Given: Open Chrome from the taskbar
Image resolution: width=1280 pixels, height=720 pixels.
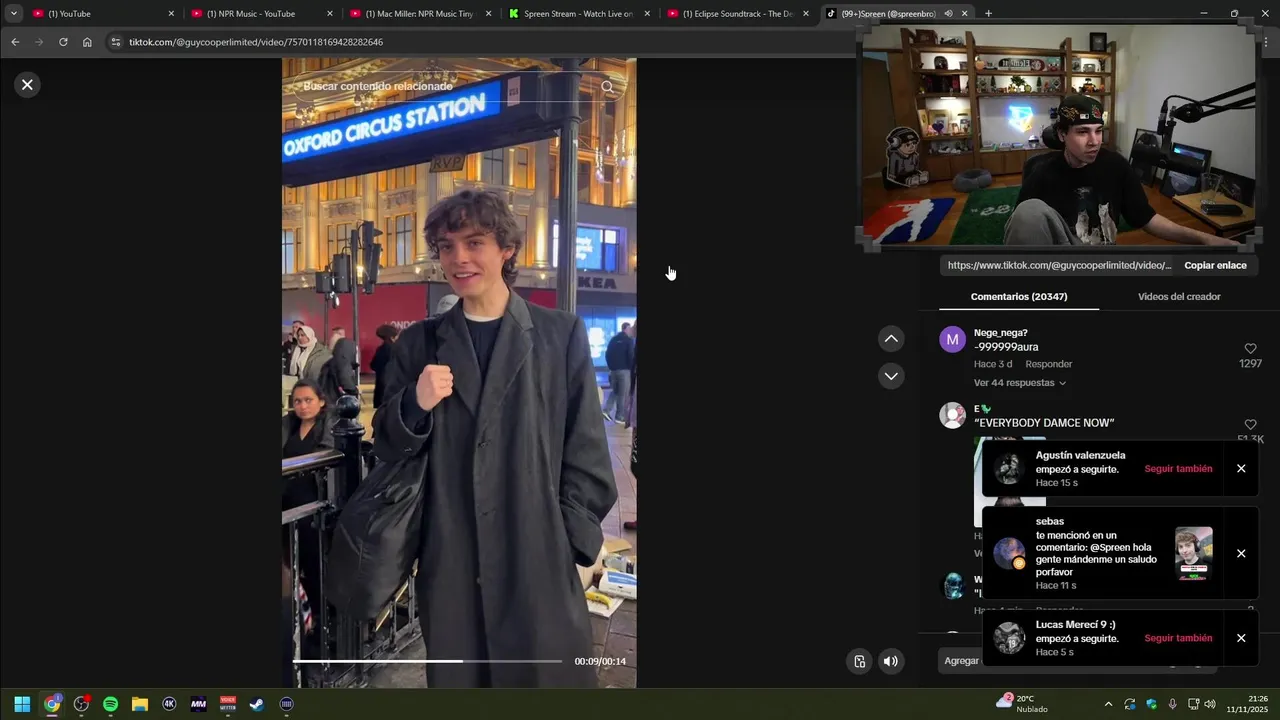Looking at the screenshot, I should 52,704.
